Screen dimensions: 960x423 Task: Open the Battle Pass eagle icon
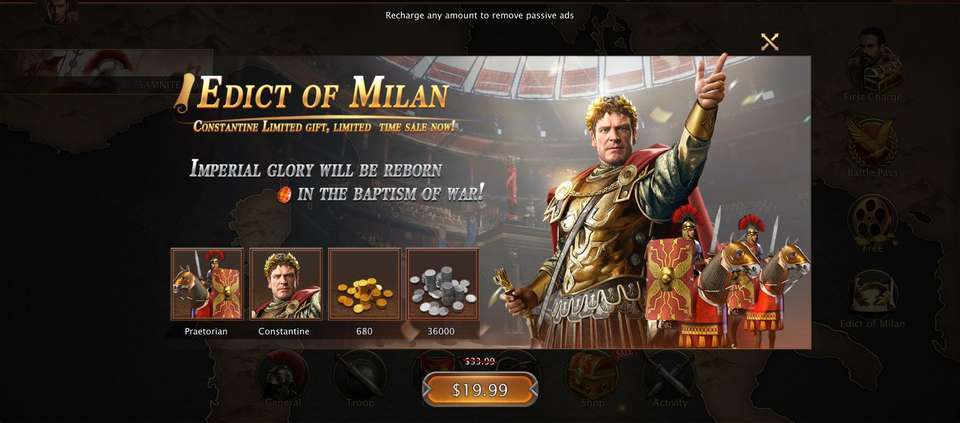(x=872, y=147)
